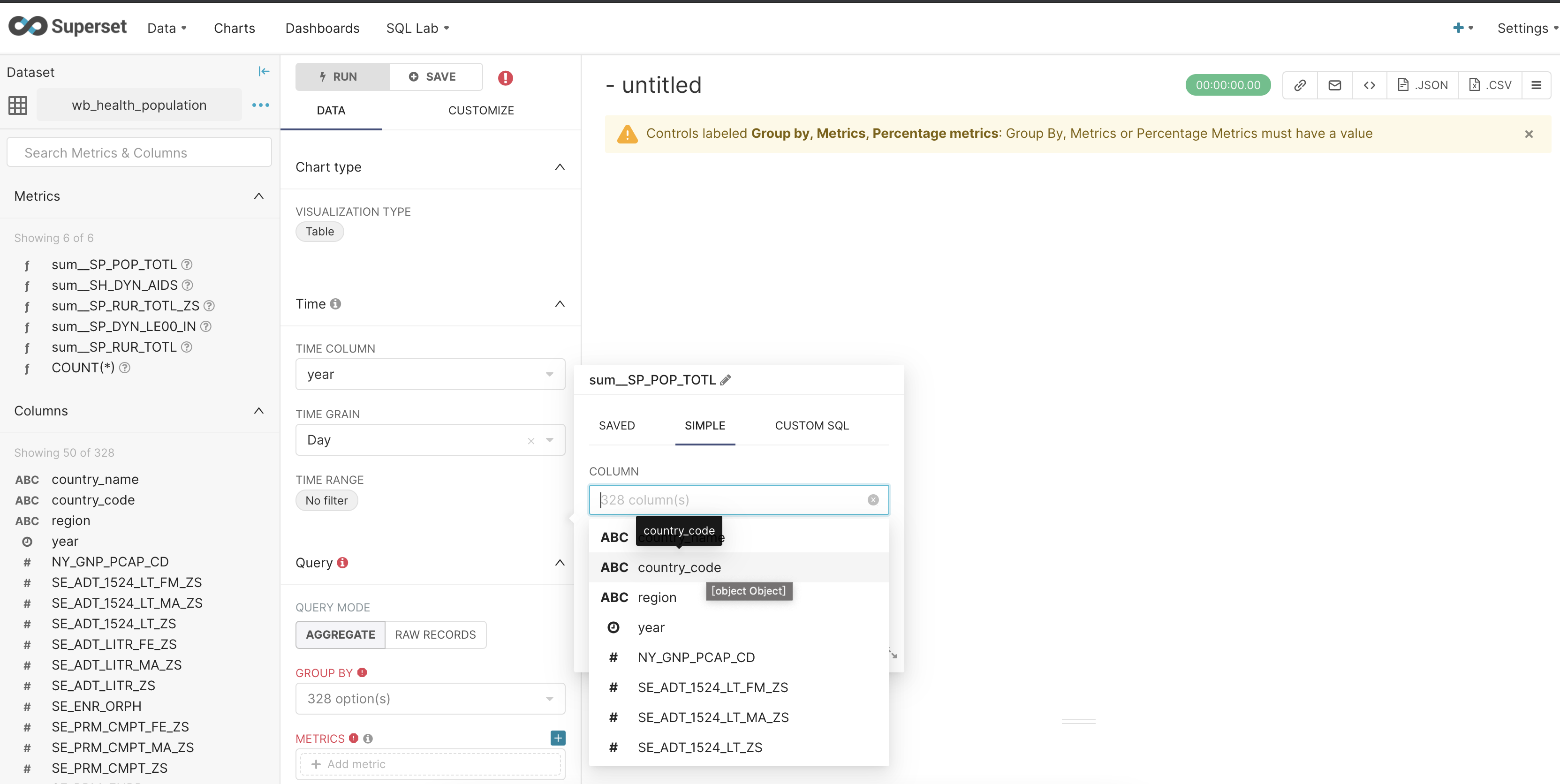Copy the permalink to clipboard
This screenshot has height=784, width=1560.
[x=1300, y=85]
